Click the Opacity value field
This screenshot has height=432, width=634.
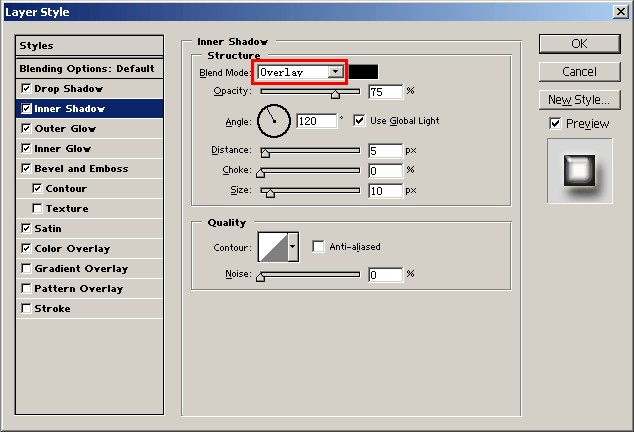(x=385, y=92)
